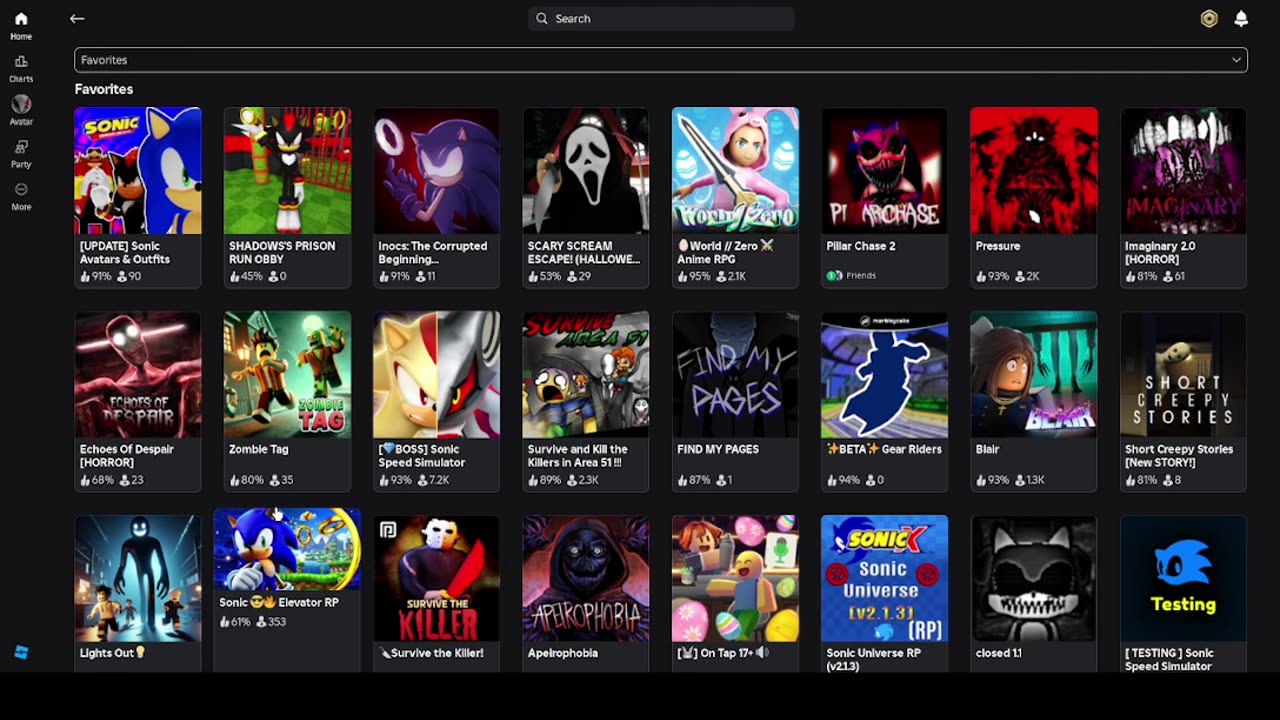Click the Apeirophobia title text
Viewport: 1280px width, 720px height.
coord(563,653)
